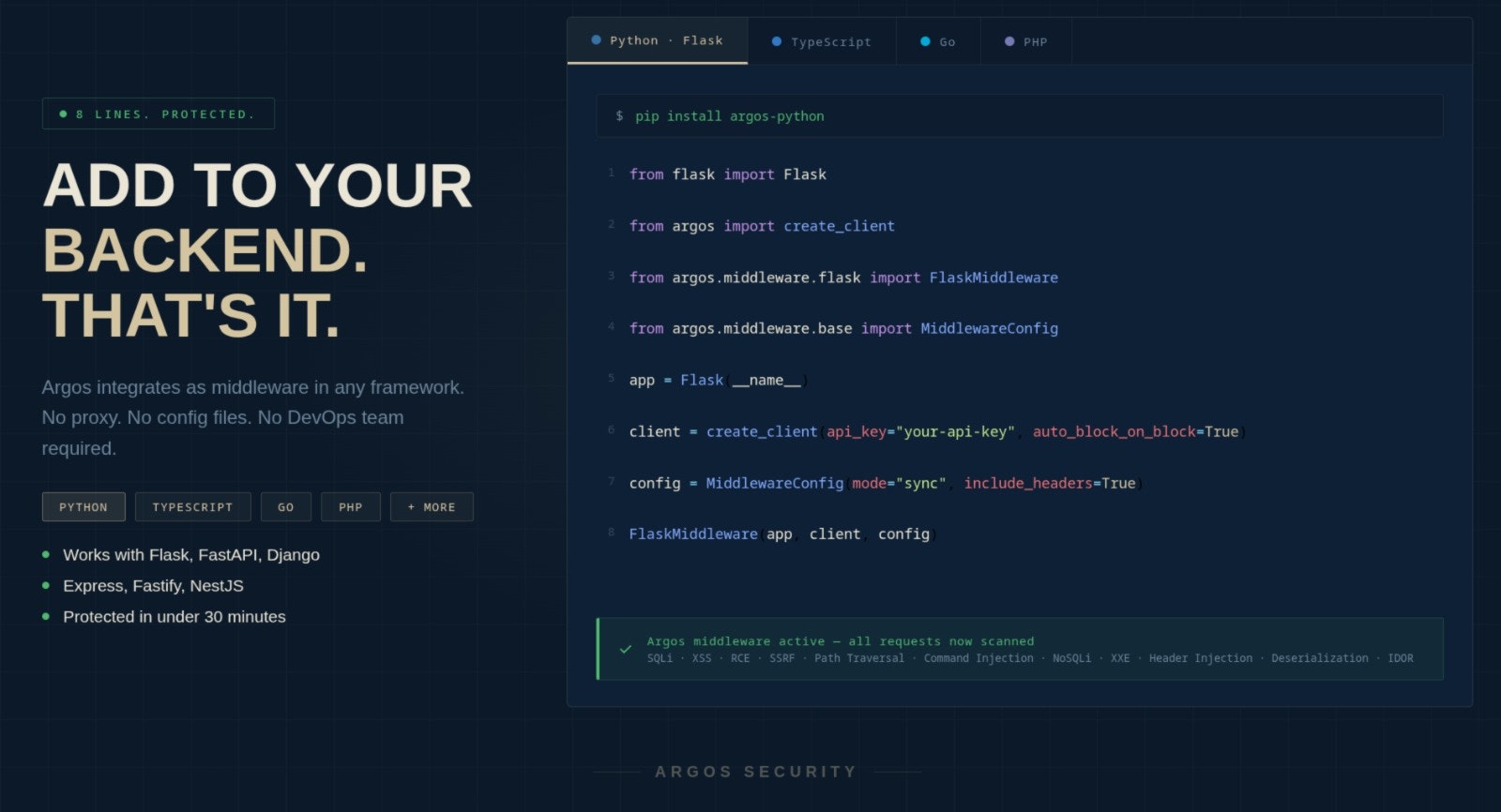Click the 8 LINES. PROTECTED. badge
This screenshot has height=812, width=1501.
point(159,113)
